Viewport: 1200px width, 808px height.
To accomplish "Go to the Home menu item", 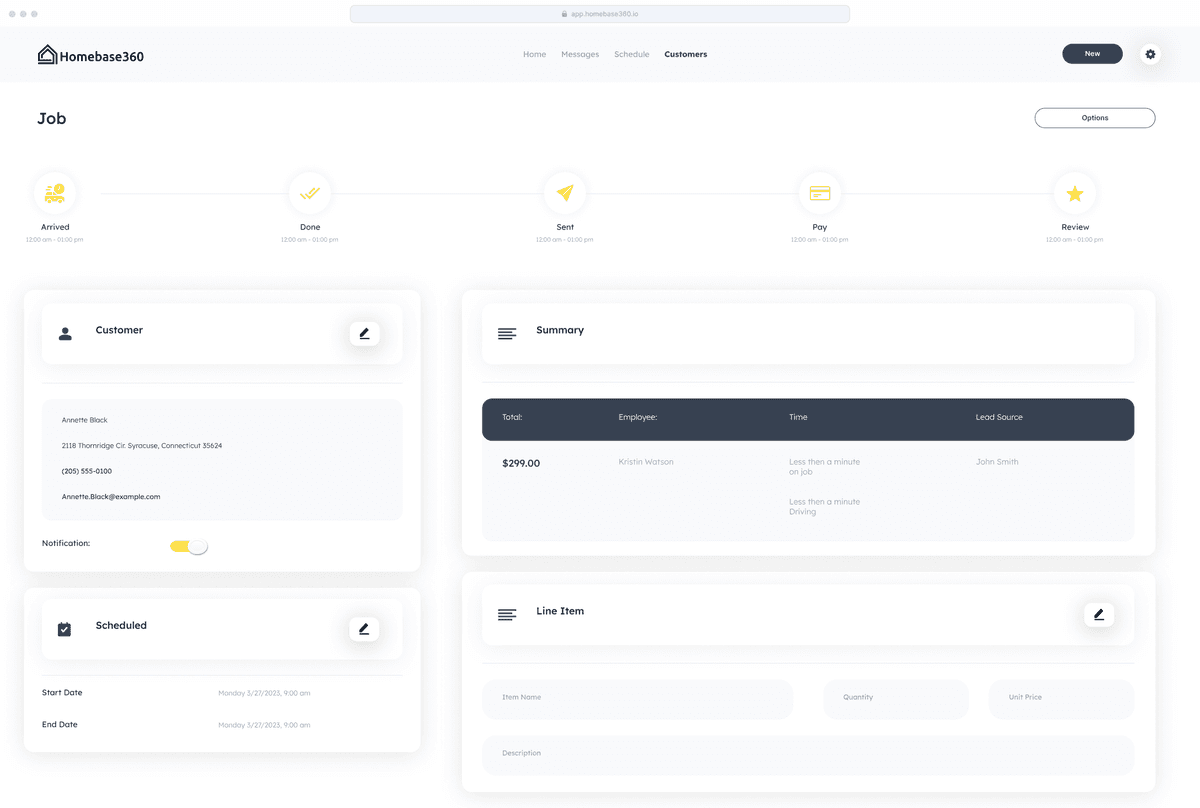I will click(534, 54).
